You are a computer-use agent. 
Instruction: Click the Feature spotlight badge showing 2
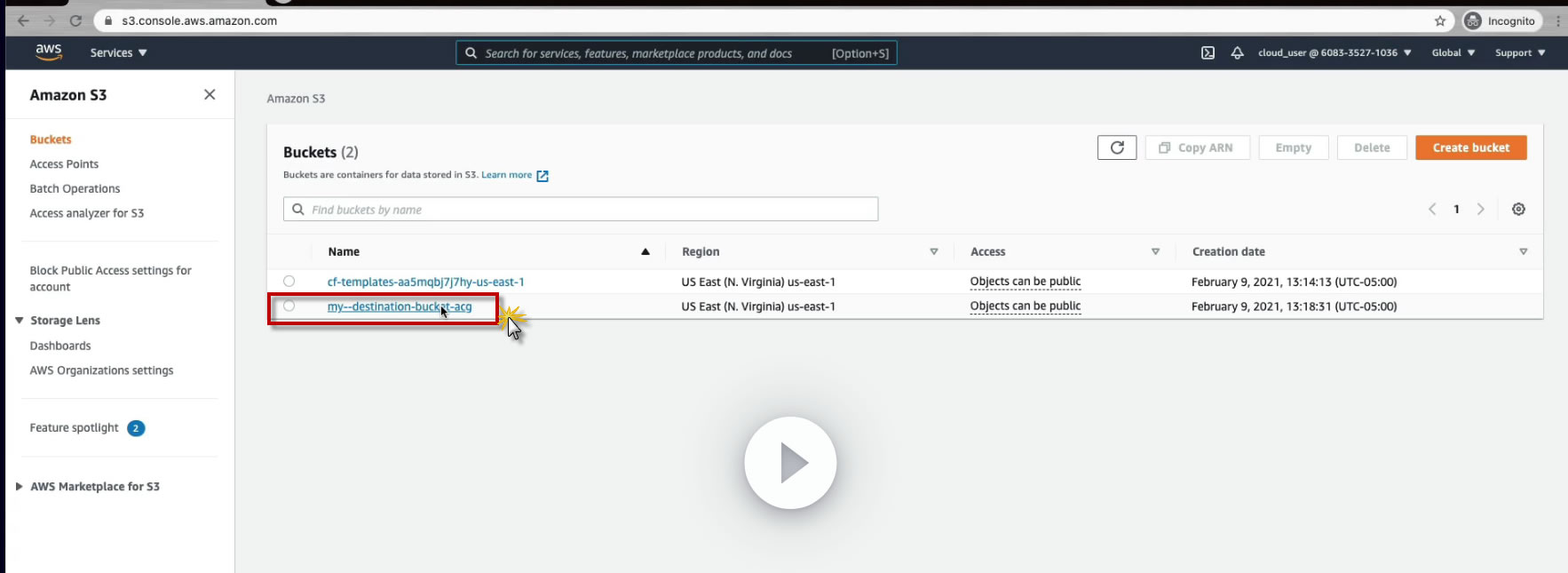(136, 428)
